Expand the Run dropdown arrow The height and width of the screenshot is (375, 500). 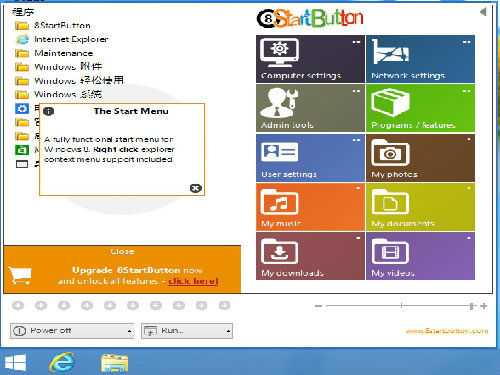(228, 331)
